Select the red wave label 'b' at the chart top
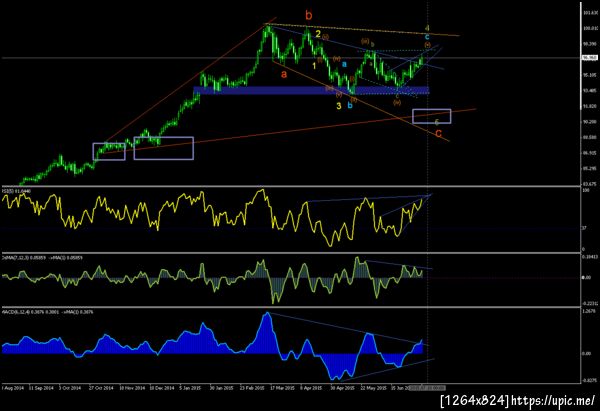Viewport: 600px width, 411px height. (309, 16)
